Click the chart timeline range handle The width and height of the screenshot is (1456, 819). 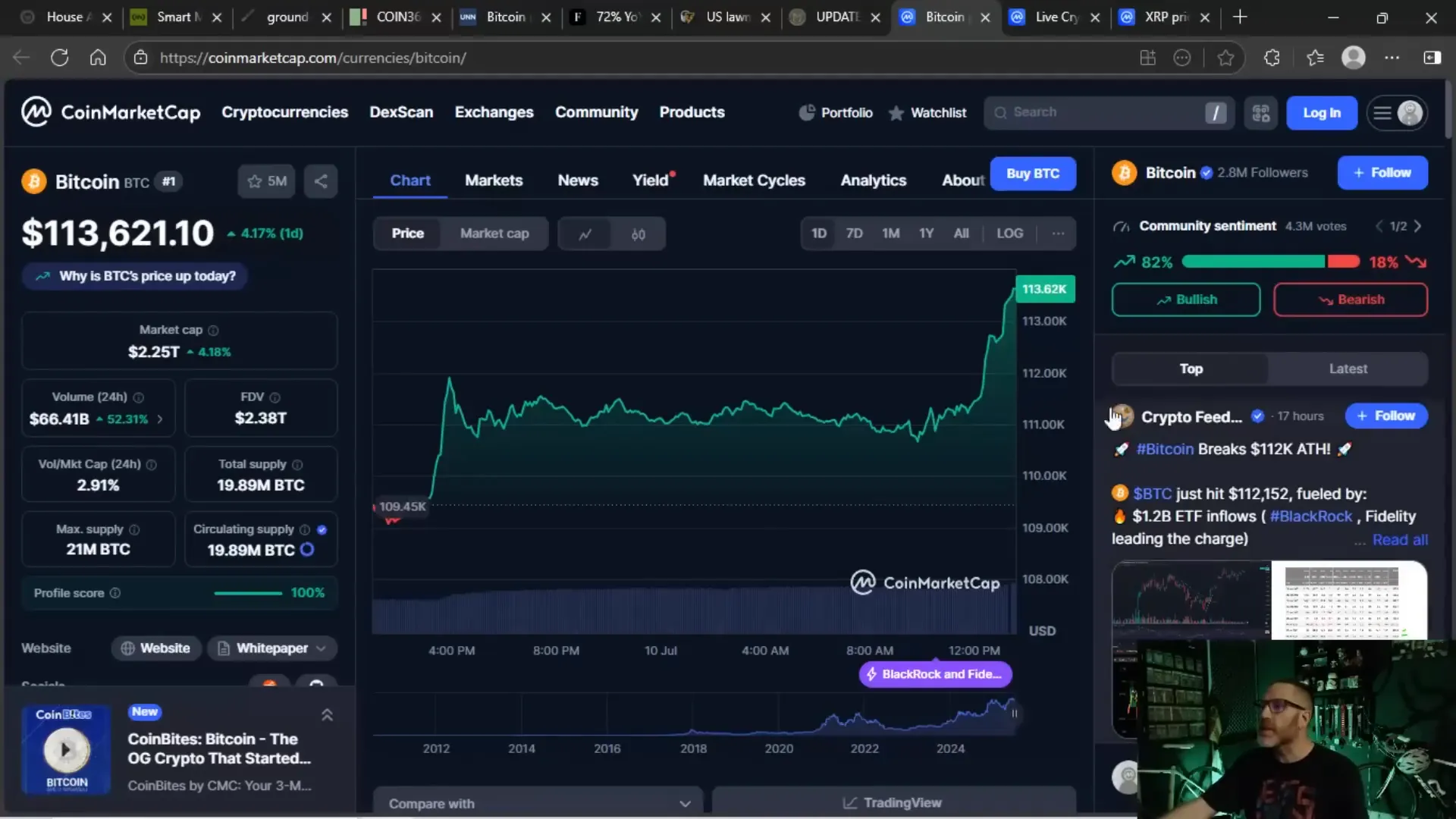coord(1014,714)
